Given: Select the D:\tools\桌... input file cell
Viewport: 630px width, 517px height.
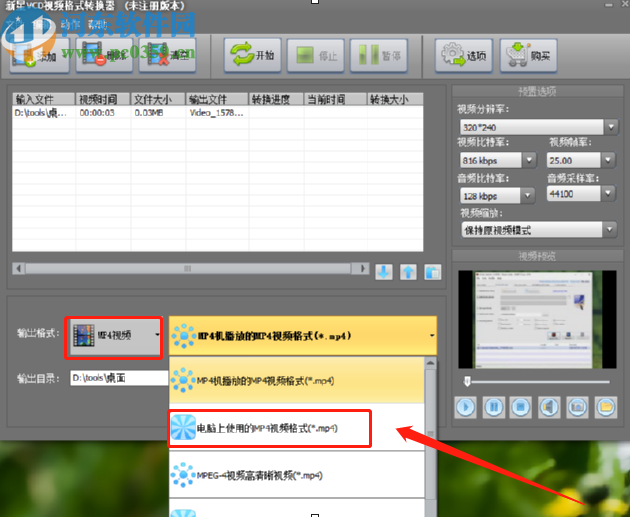Looking at the screenshot, I should (x=44, y=112).
